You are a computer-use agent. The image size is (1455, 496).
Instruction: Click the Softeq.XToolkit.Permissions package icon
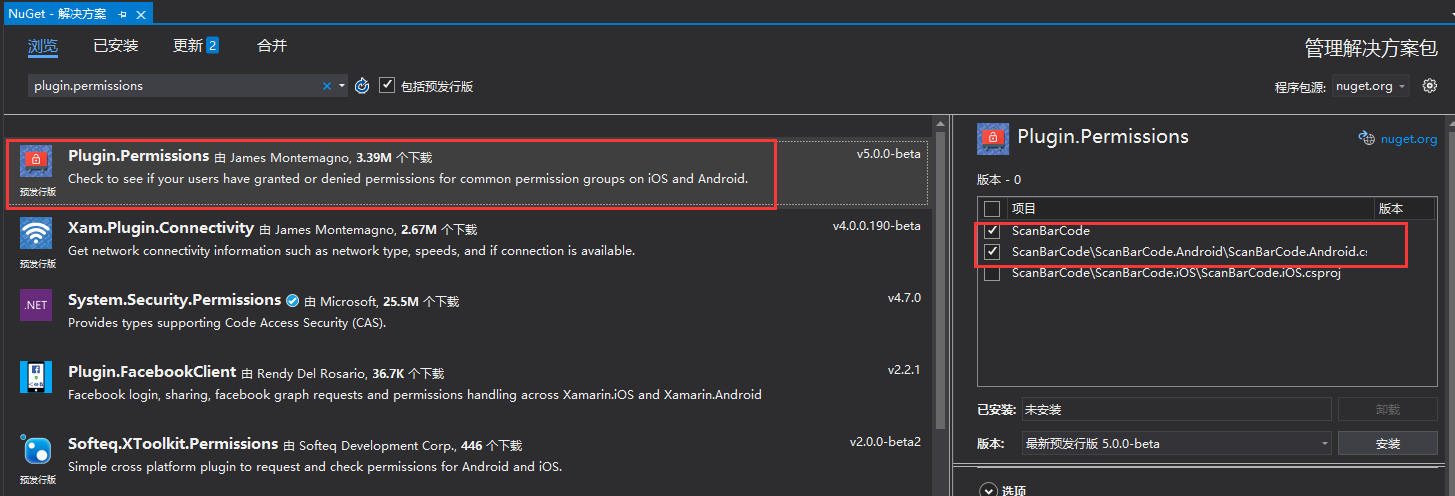(36, 449)
